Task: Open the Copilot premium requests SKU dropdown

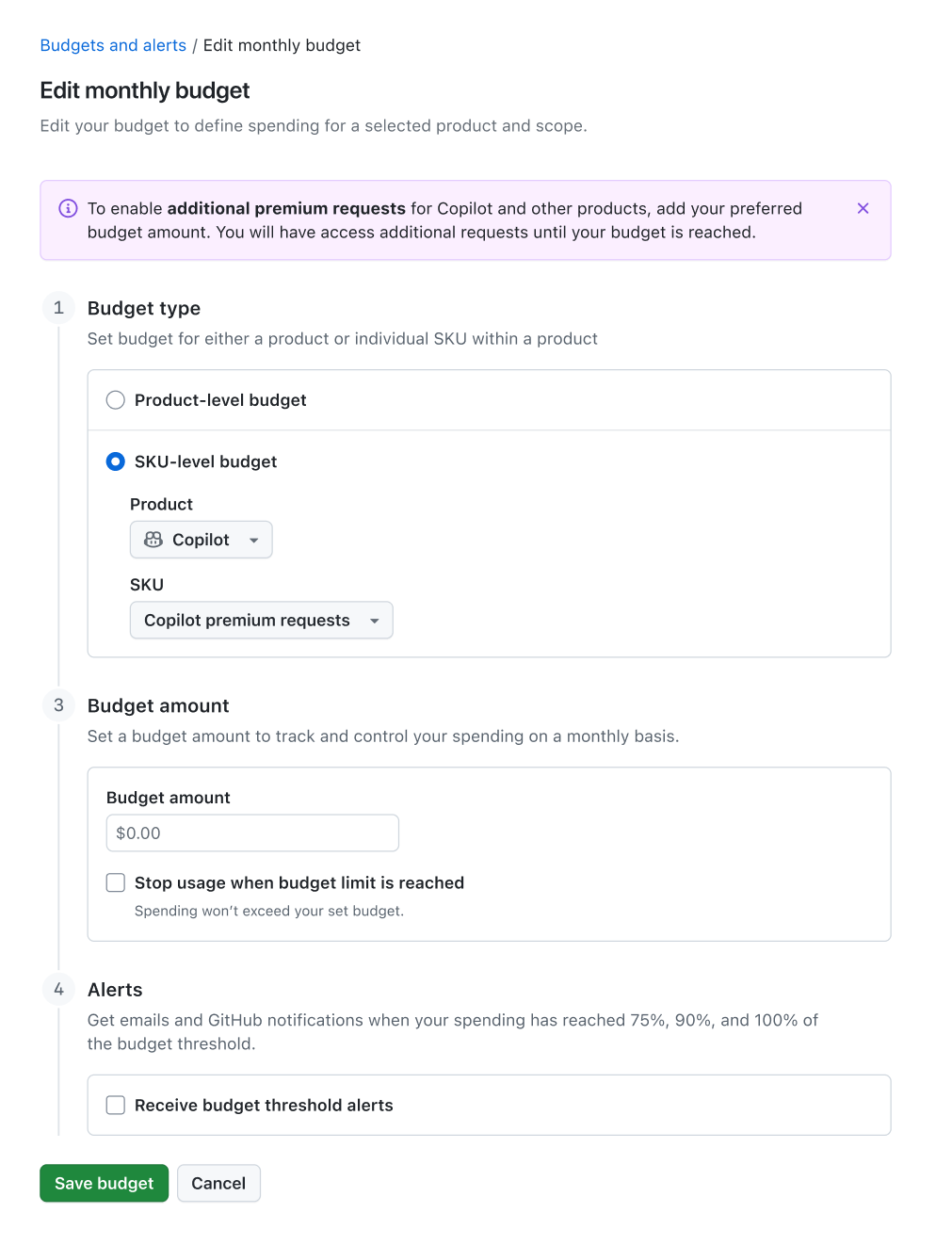Action: tap(247, 621)
